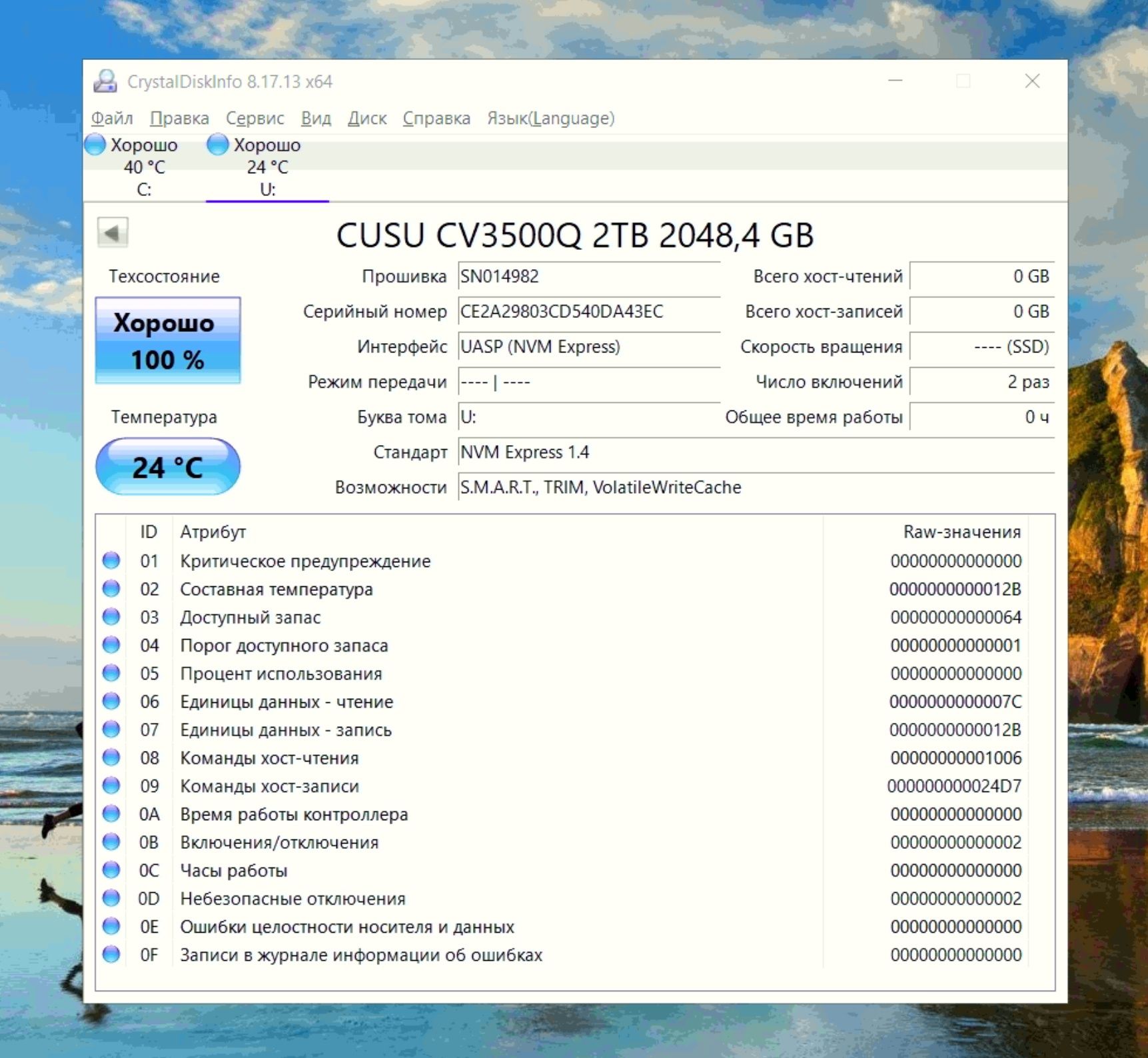
Task: Click status orb of attribute 0A
Action: 111,813
